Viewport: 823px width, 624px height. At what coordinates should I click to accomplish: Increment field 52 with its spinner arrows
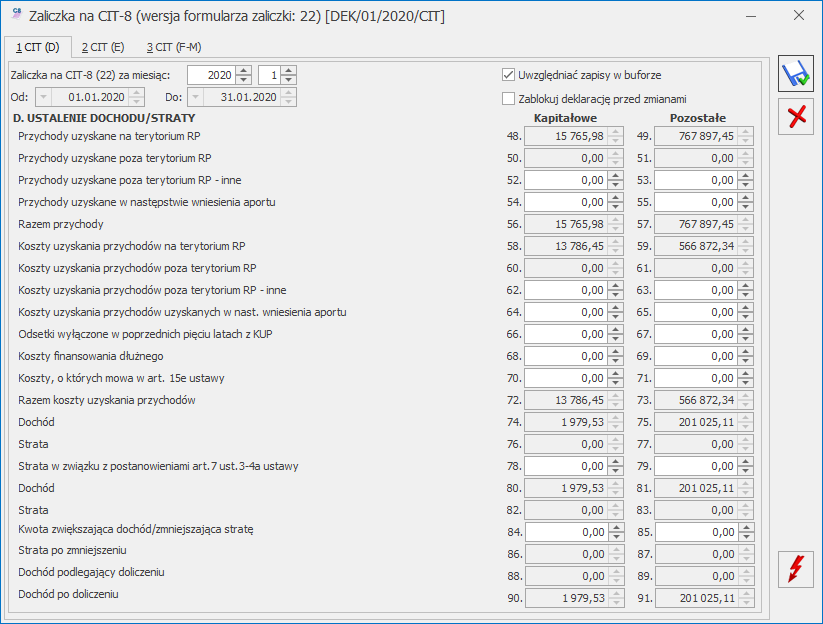click(616, 175)
